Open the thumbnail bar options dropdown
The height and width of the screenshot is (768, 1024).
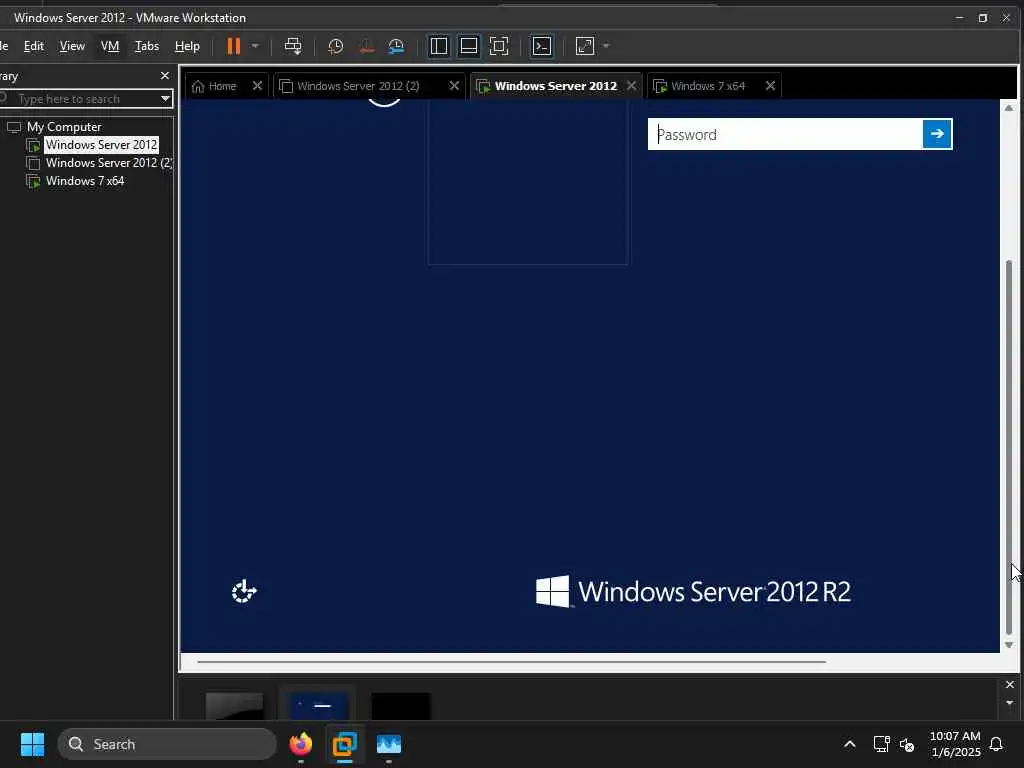coord(1010,703)
